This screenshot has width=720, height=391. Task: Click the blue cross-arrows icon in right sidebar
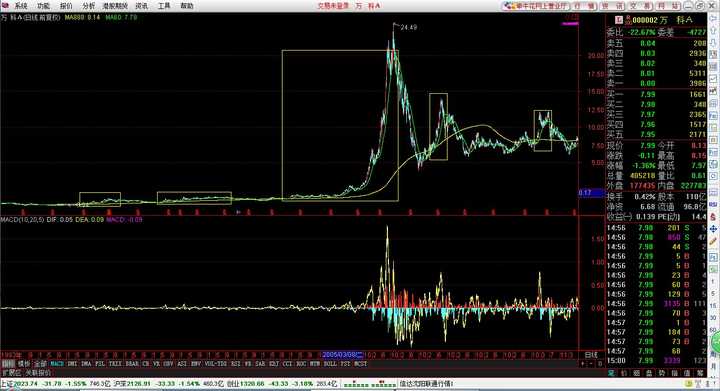(713, 229)
